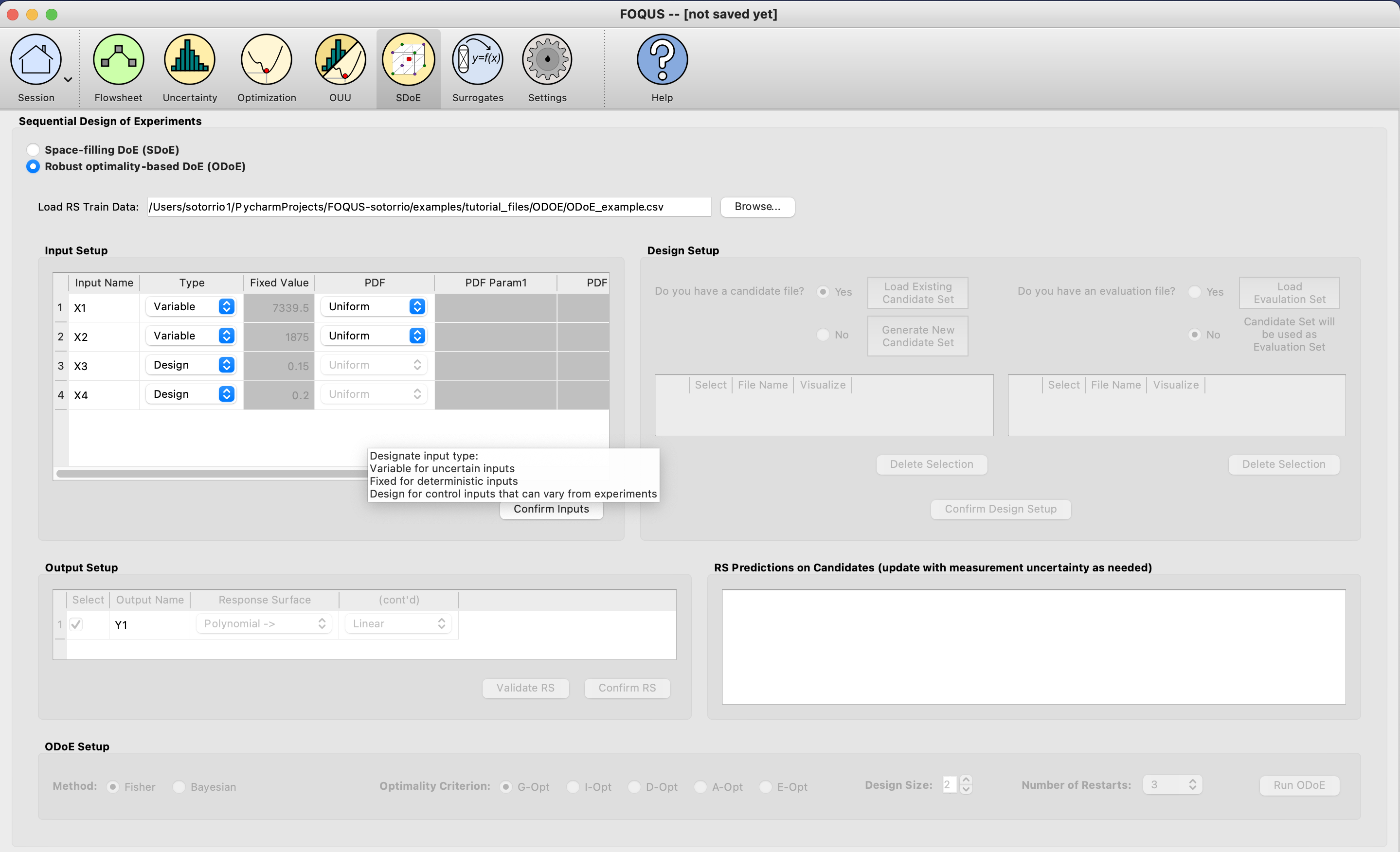The height and width of the screenshot is (852, 1400).
Task: Choose the D-Opt optimality criterion
Action: coord(634,787)
